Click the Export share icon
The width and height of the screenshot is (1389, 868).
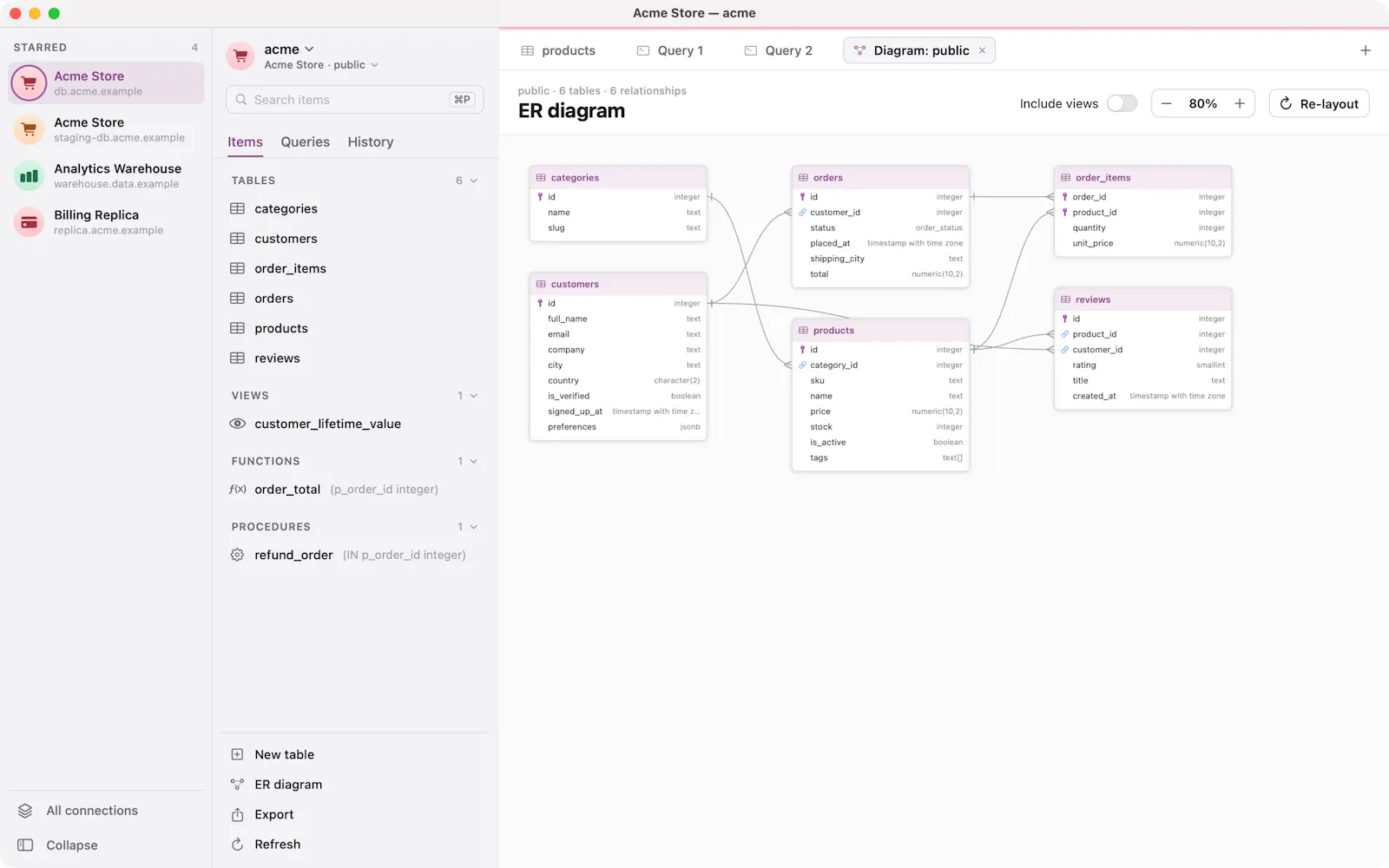click(237, 814)
